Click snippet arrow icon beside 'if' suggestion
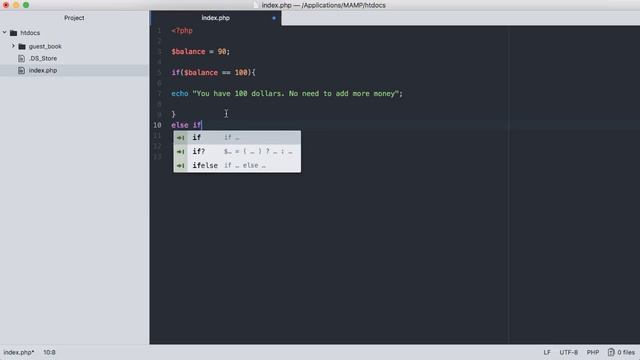Viewport: 640px width, 360px height. point(180,138)
